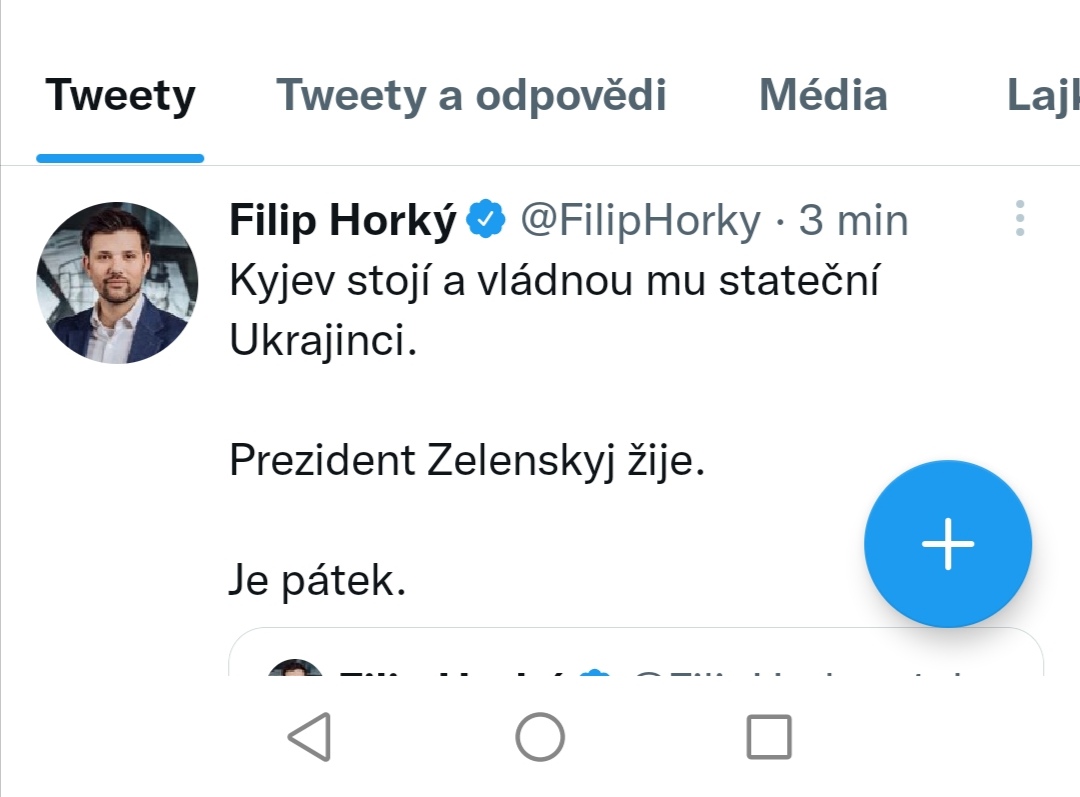Tap the tweet text starting with Kyjev stojí
Image resolution: width=1080 pixels, height=797 pixels.
553,283
